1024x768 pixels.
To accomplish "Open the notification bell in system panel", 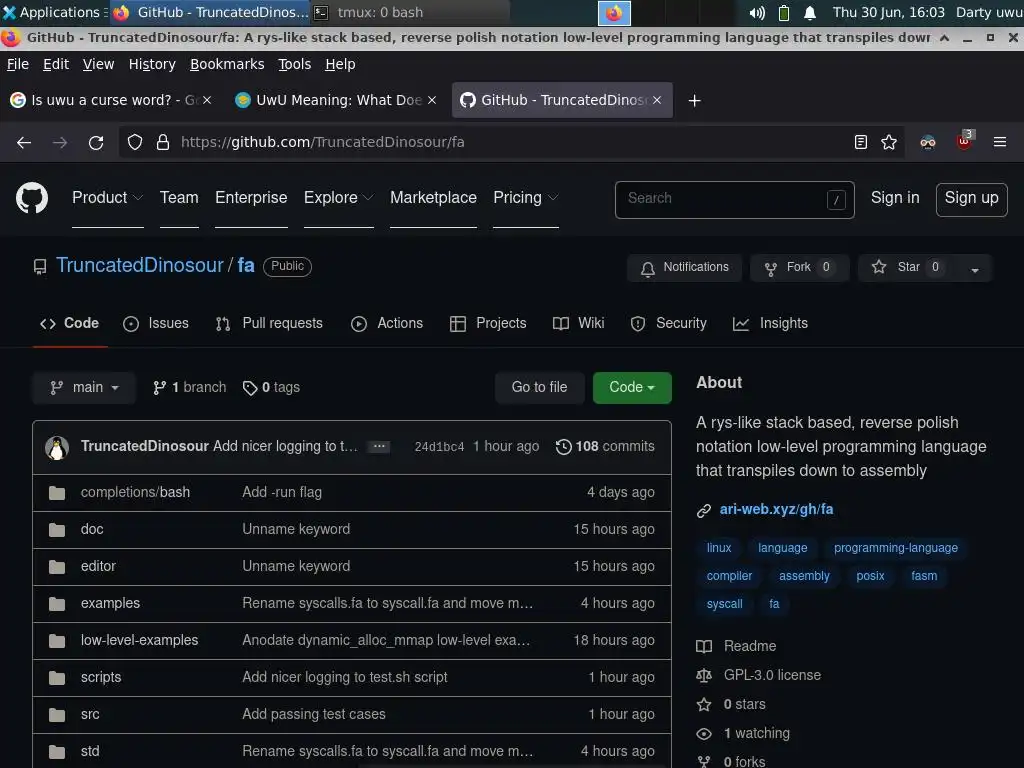I will click(810, 12).
